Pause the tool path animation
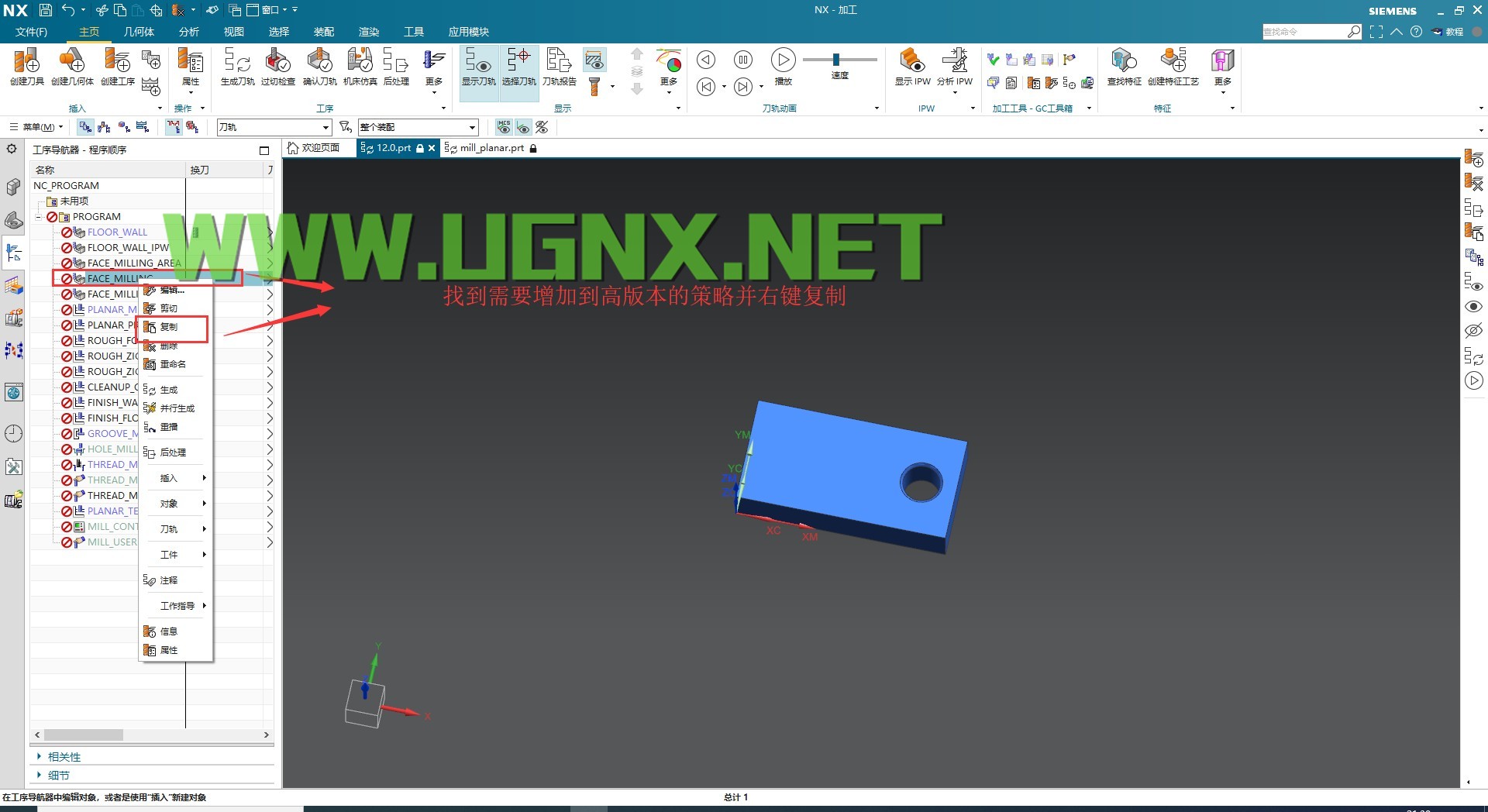Image resolution: width=1488 pixels, height=812 pixels. tap(742, 60)
